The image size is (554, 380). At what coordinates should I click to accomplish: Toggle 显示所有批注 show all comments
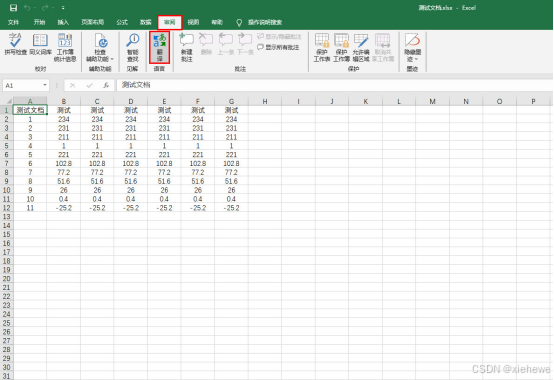[x=278, y=47]
